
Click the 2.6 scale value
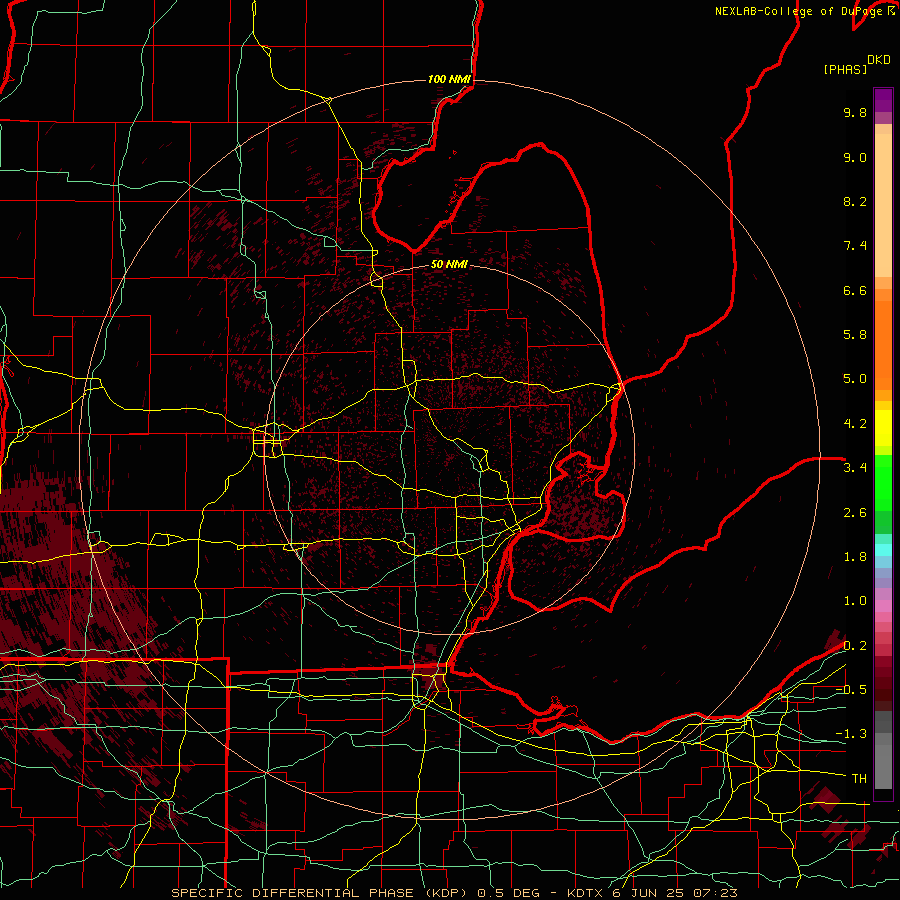855,513
